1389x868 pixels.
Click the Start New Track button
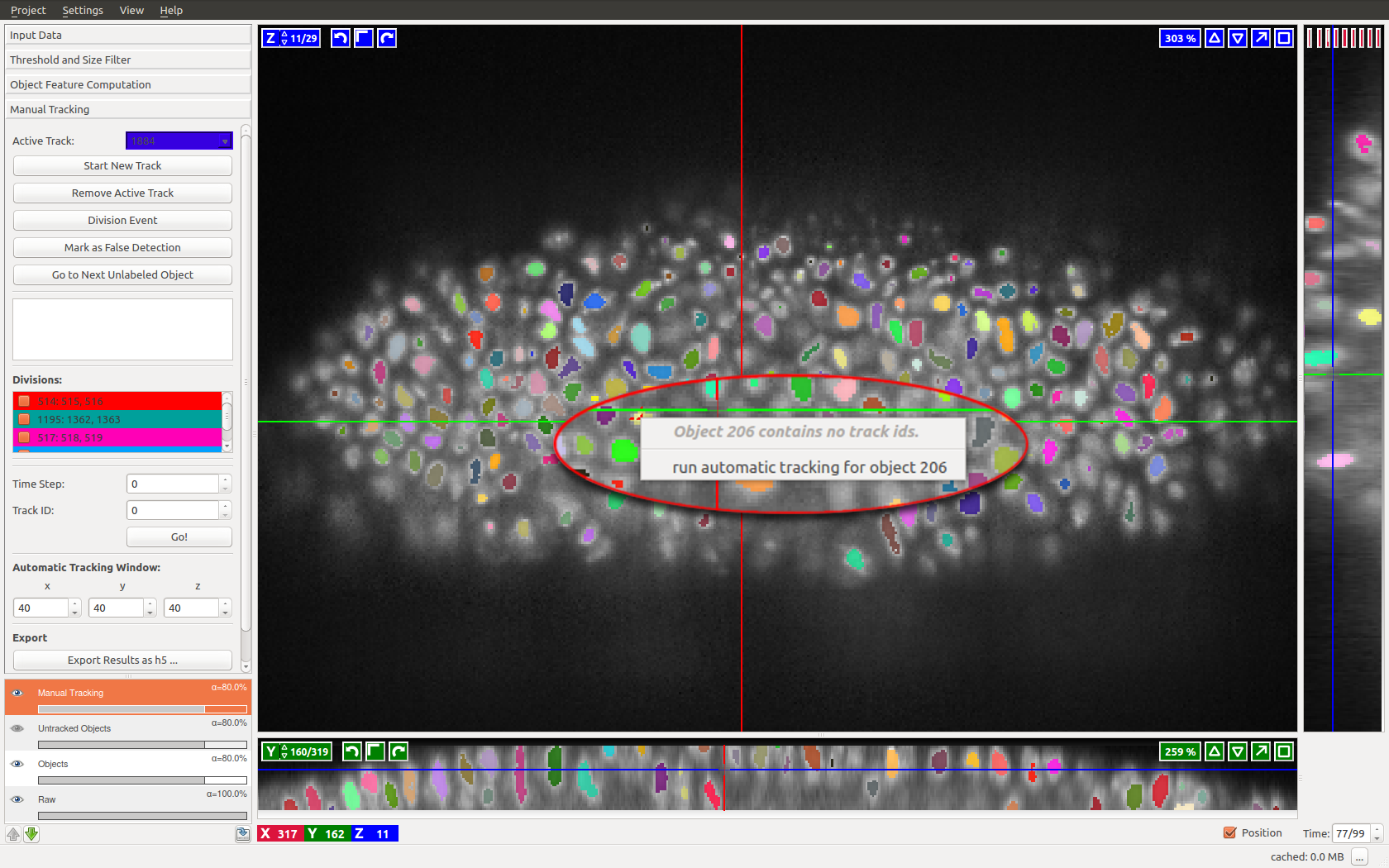[122, 166]
